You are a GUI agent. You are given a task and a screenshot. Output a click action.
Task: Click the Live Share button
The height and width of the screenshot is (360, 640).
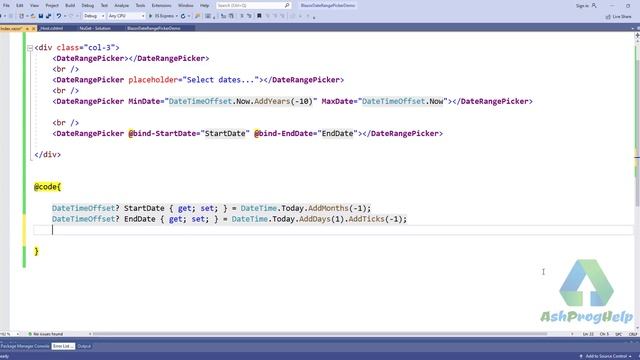click(x=618, y=16)
